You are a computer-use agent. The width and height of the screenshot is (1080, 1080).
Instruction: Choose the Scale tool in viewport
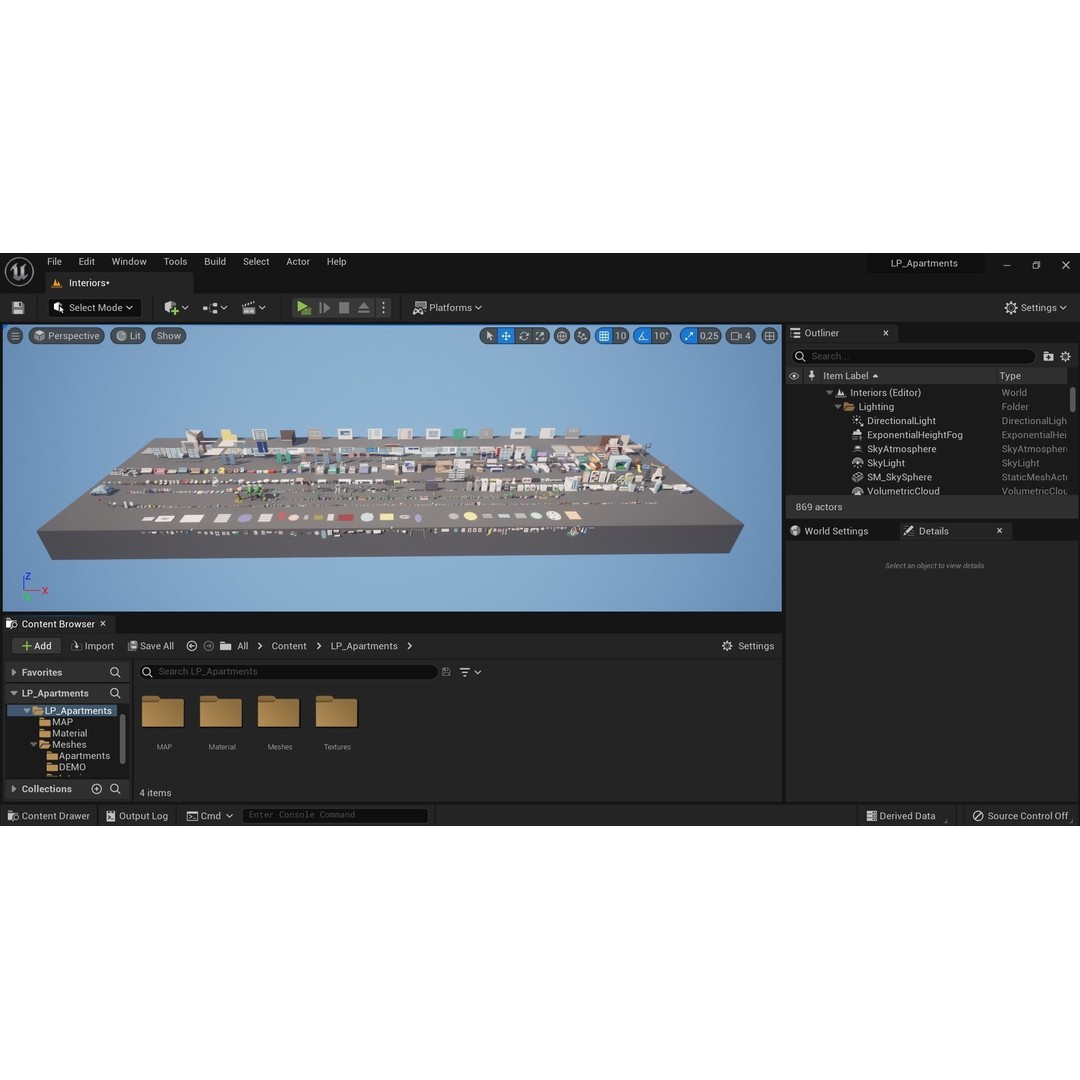540,336
